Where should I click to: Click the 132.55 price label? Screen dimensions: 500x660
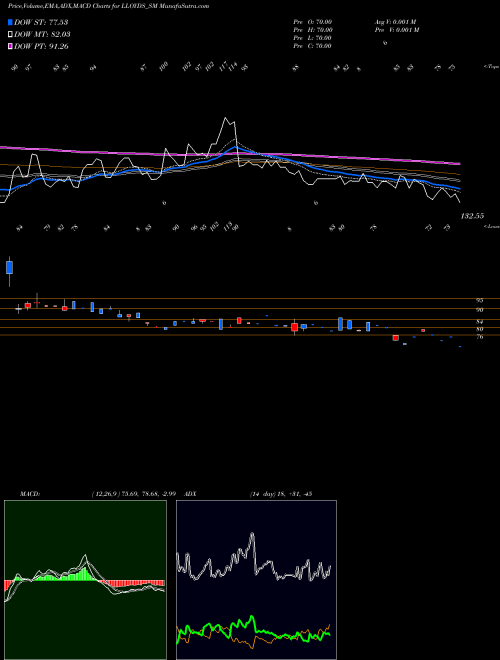[x=472, y=216]
